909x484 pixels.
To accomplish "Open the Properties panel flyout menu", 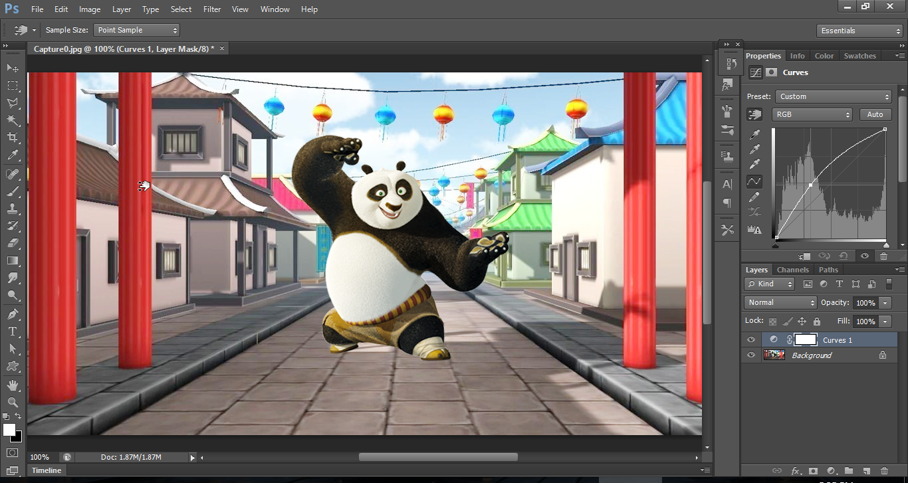I will (x=900, y=56).
